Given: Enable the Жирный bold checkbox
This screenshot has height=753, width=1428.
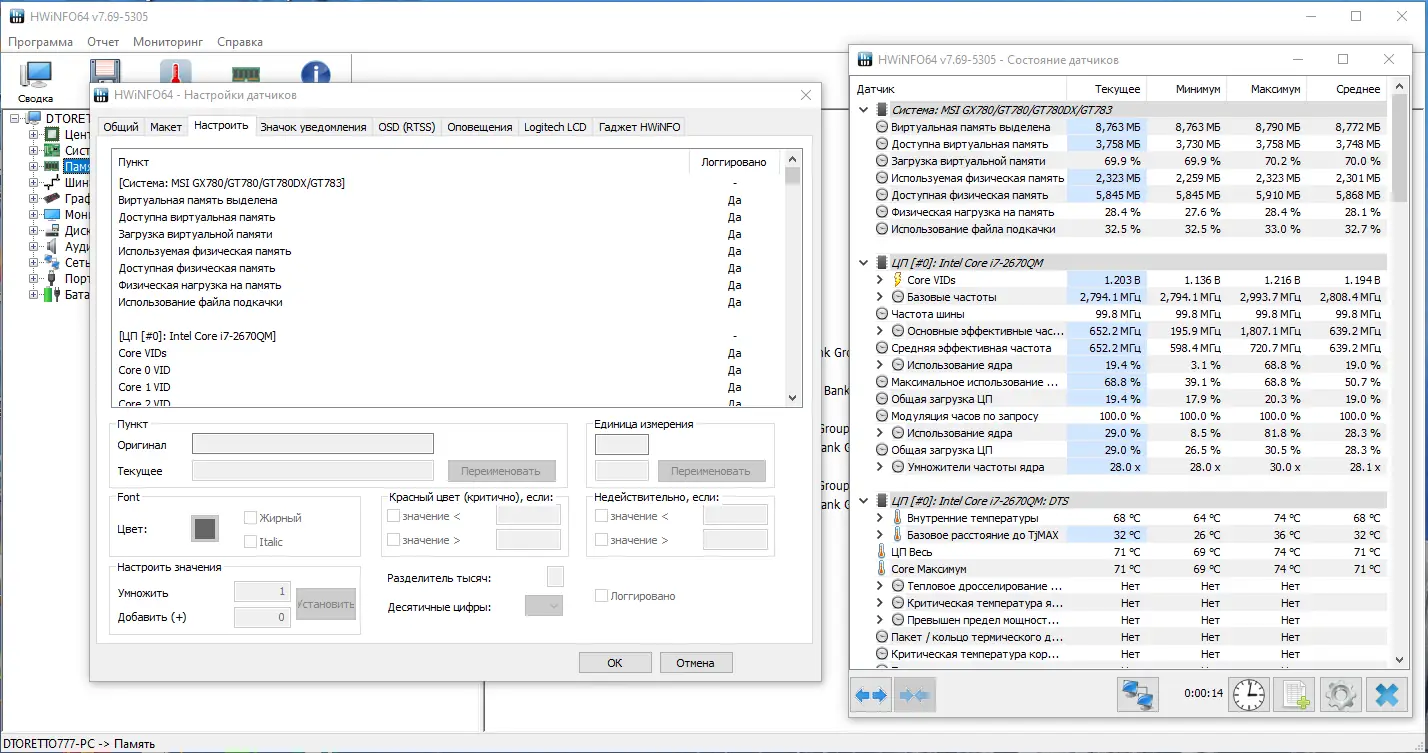Looking at the screenshot, I should (251, 518).
